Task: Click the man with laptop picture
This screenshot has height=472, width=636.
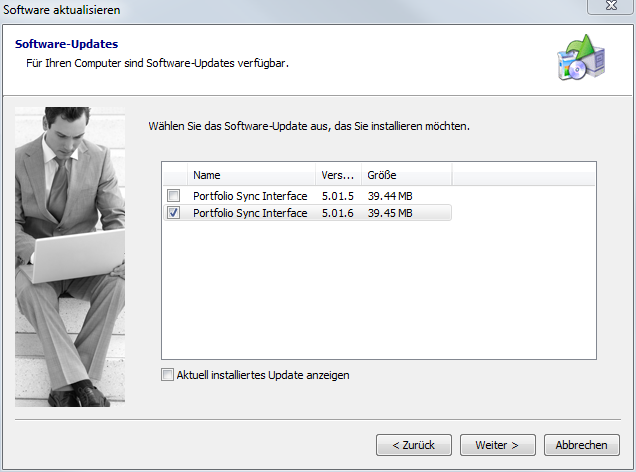Action: pos(70,257)
